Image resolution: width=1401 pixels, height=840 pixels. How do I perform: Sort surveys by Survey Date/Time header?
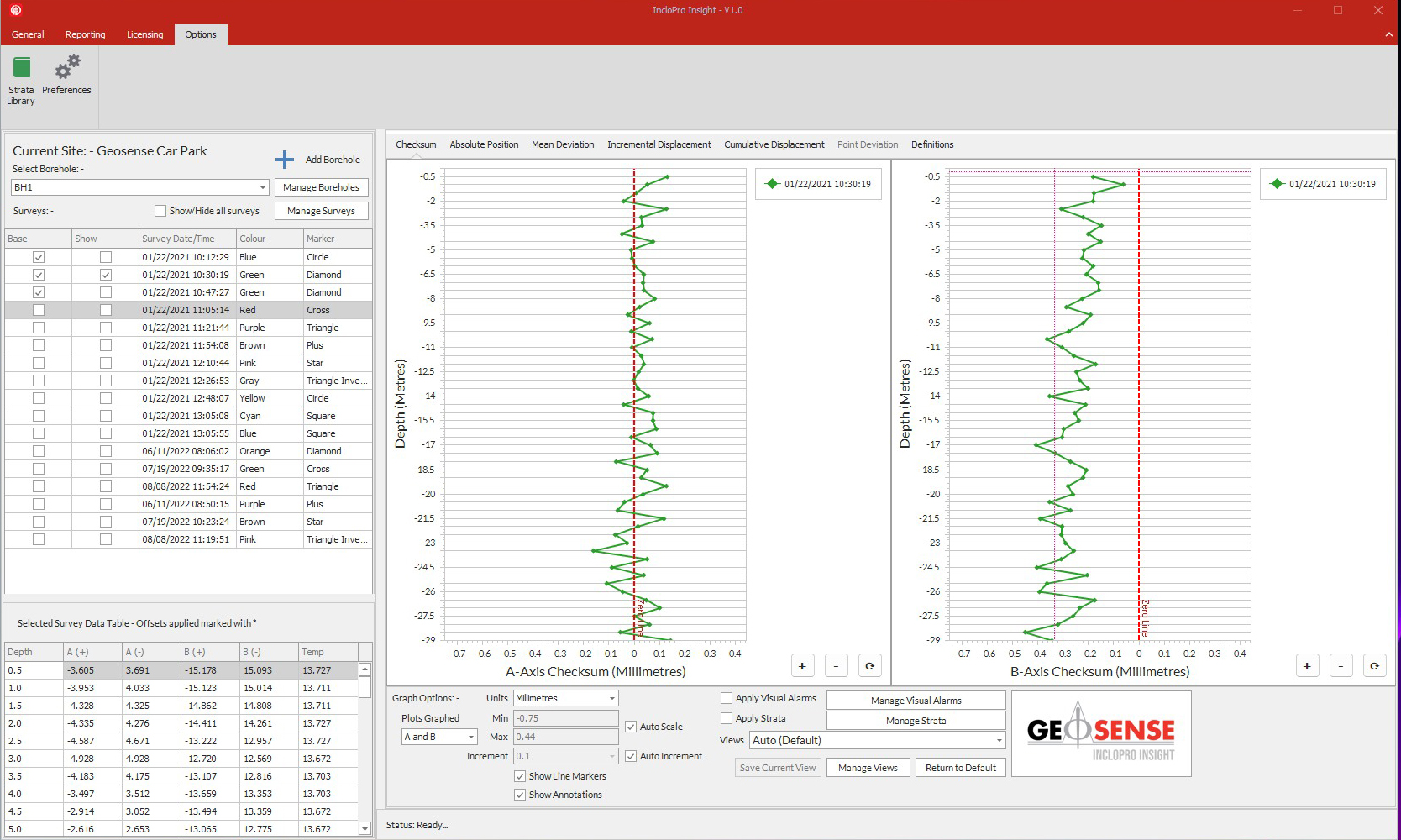tap(187, 239)
